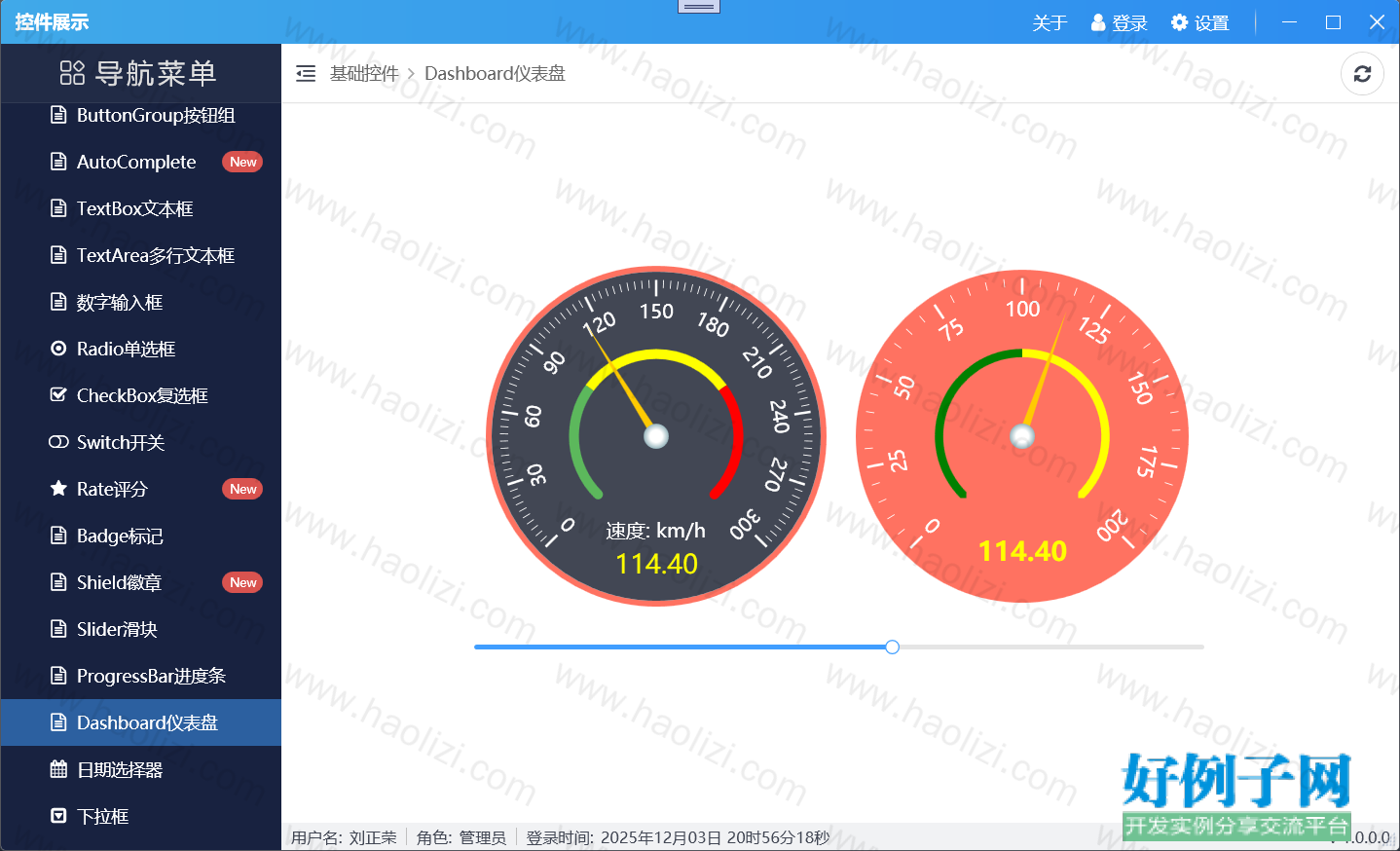
Task: Click the CheckBox复选框 check icon
Action: click(58, 395)
